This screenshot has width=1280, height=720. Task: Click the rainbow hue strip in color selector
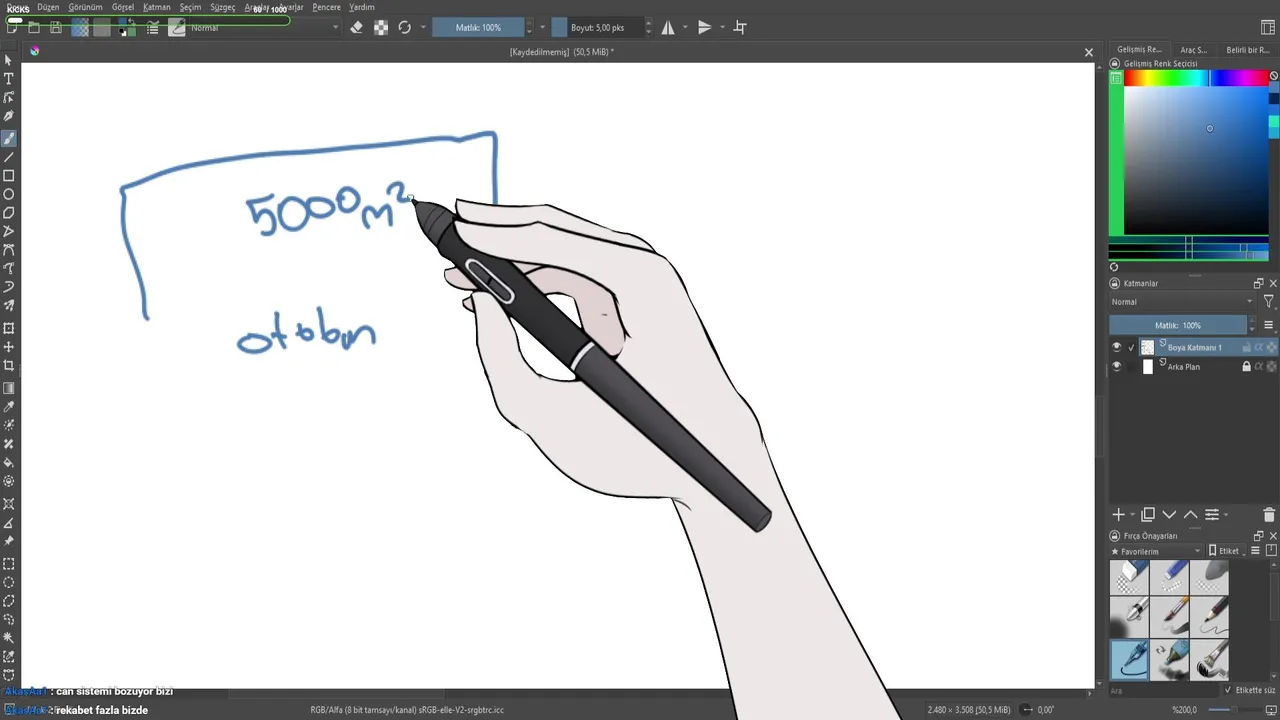[1196, 78]
